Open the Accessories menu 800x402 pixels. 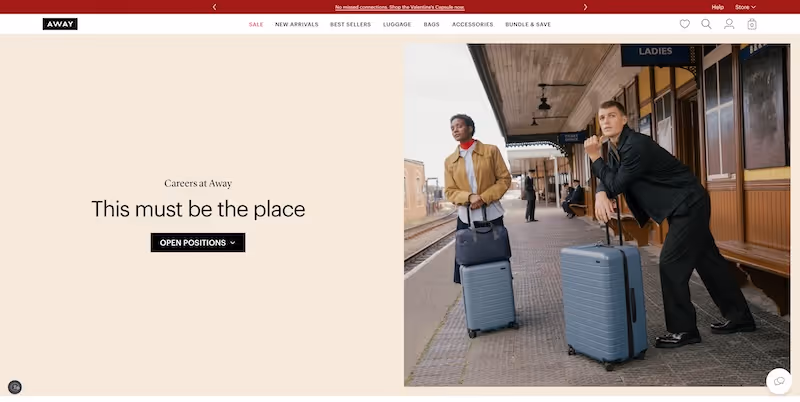coord(472,24)
